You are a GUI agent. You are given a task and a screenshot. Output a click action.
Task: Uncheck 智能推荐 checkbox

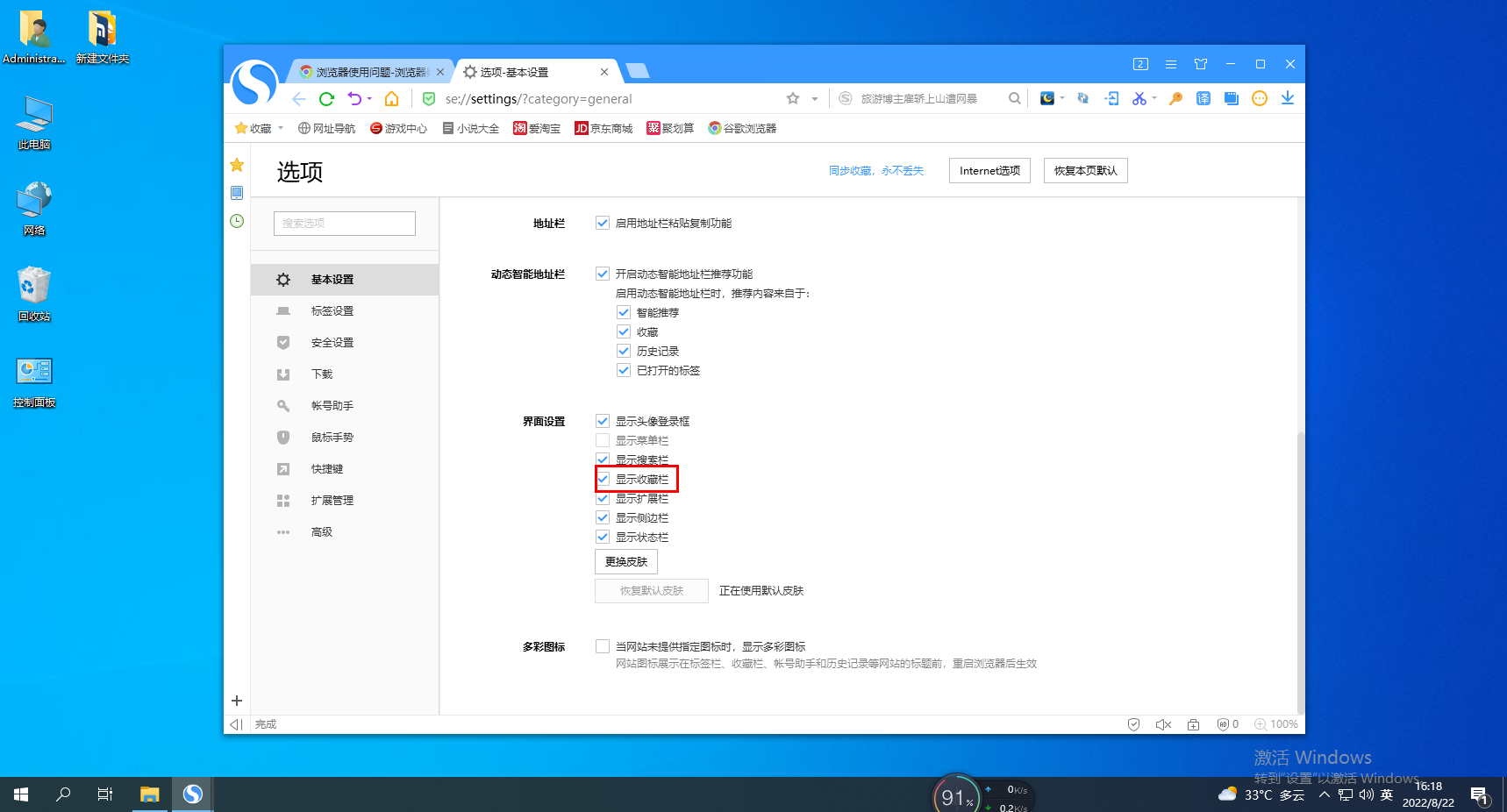(x=624, y=312)
